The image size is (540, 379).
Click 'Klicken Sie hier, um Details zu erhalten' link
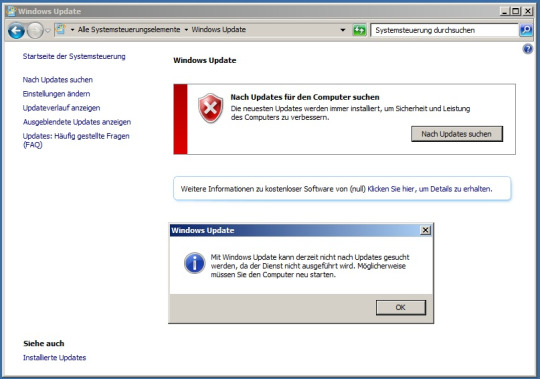pyautogui.click(x=430, y=189)
